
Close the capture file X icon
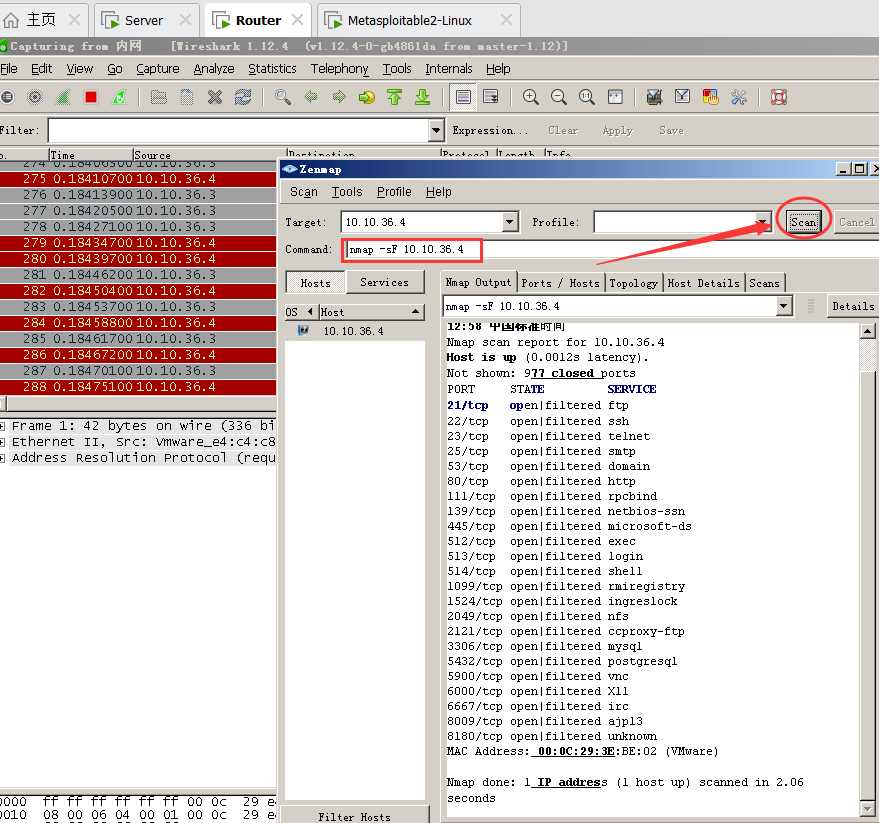point(215,97)
